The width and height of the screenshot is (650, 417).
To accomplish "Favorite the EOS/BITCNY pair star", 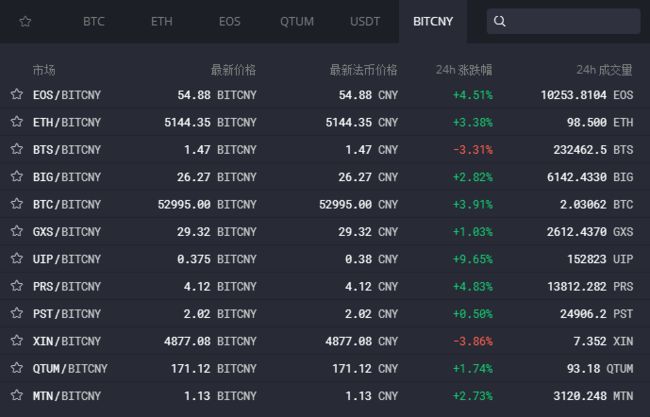I will click(17, 94).
